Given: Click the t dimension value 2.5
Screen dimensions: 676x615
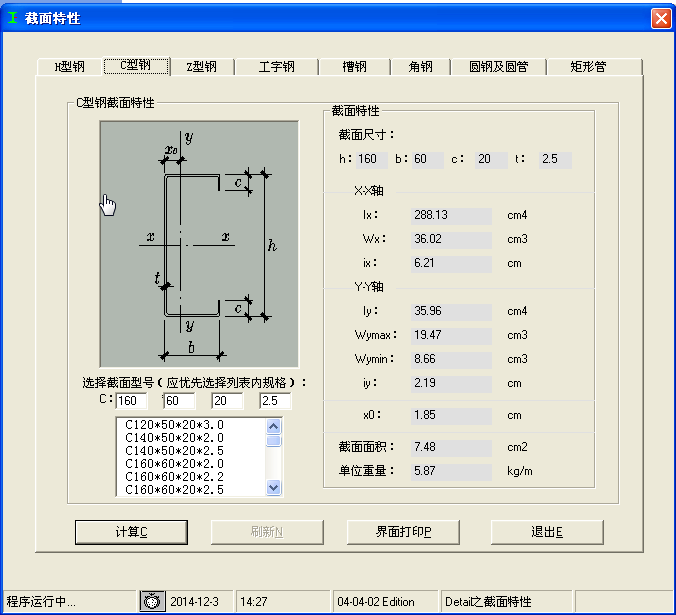Looking at the screenshot, I should click(555, 159).
